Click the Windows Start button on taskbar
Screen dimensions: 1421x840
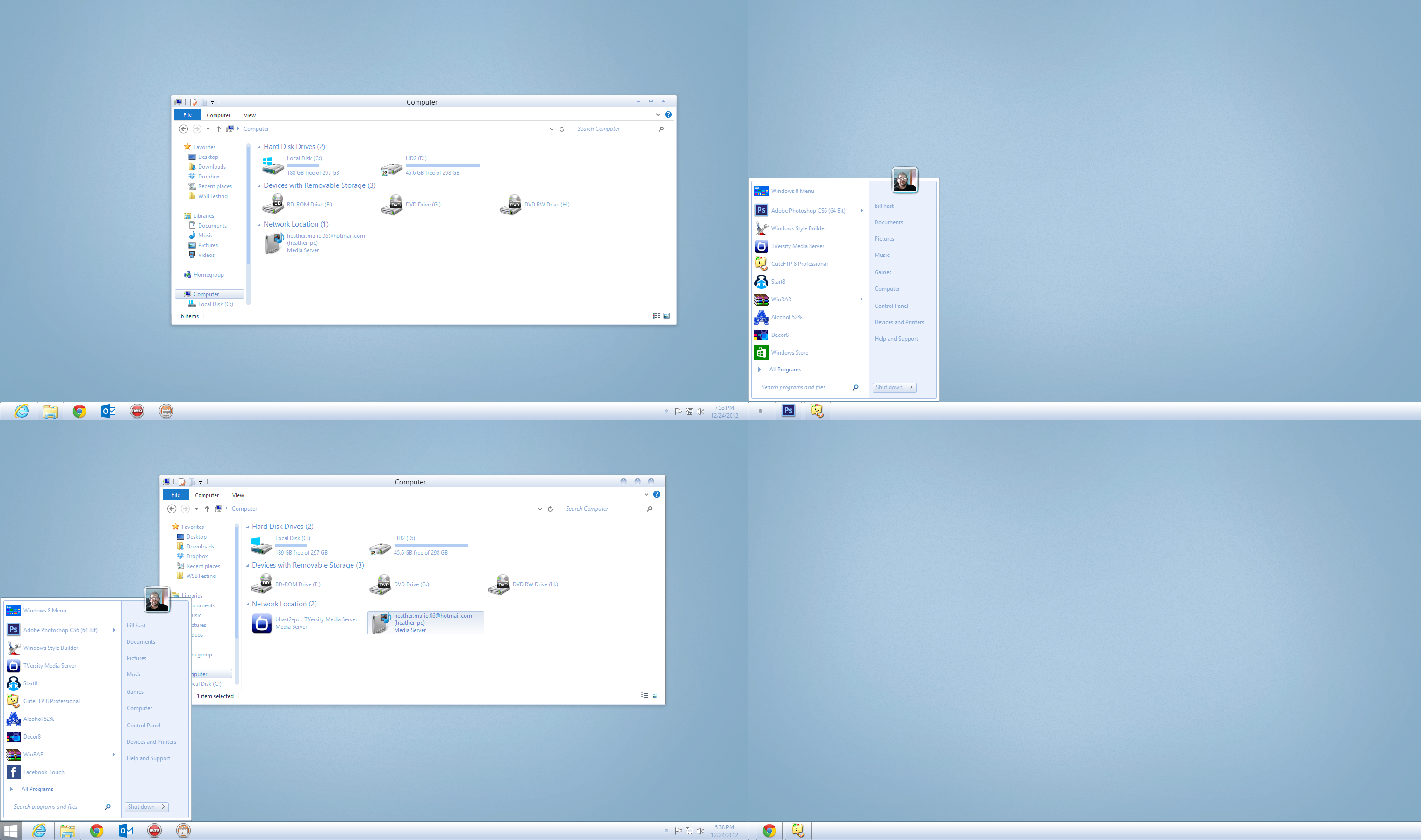tap(11, 830)
